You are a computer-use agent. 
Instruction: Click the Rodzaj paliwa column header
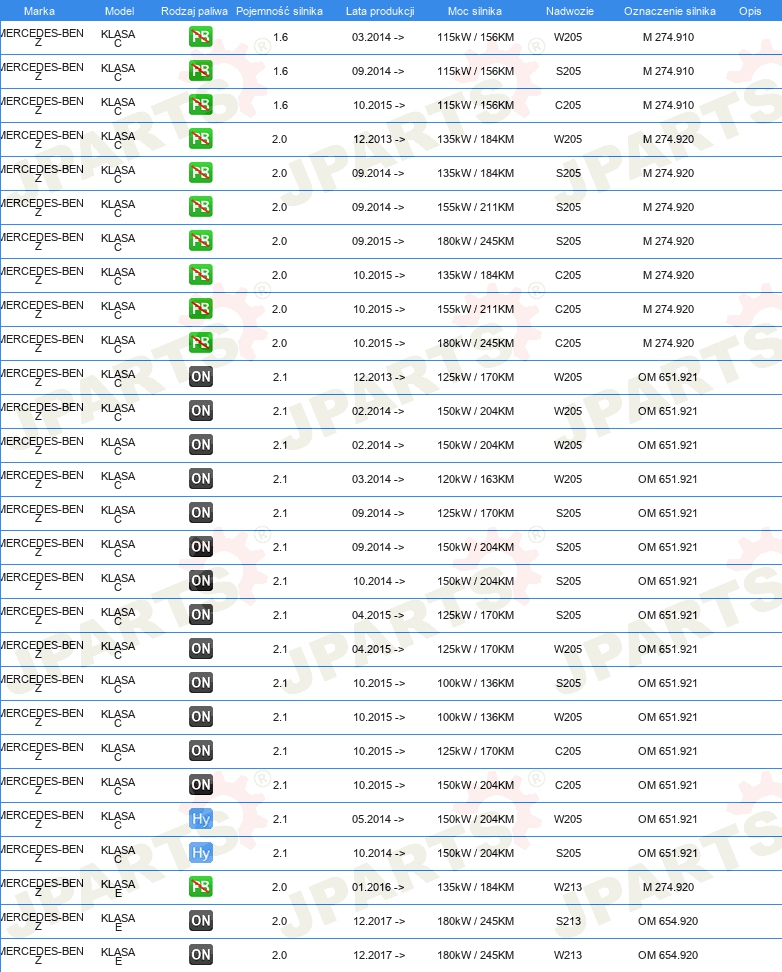coord(194,11)
